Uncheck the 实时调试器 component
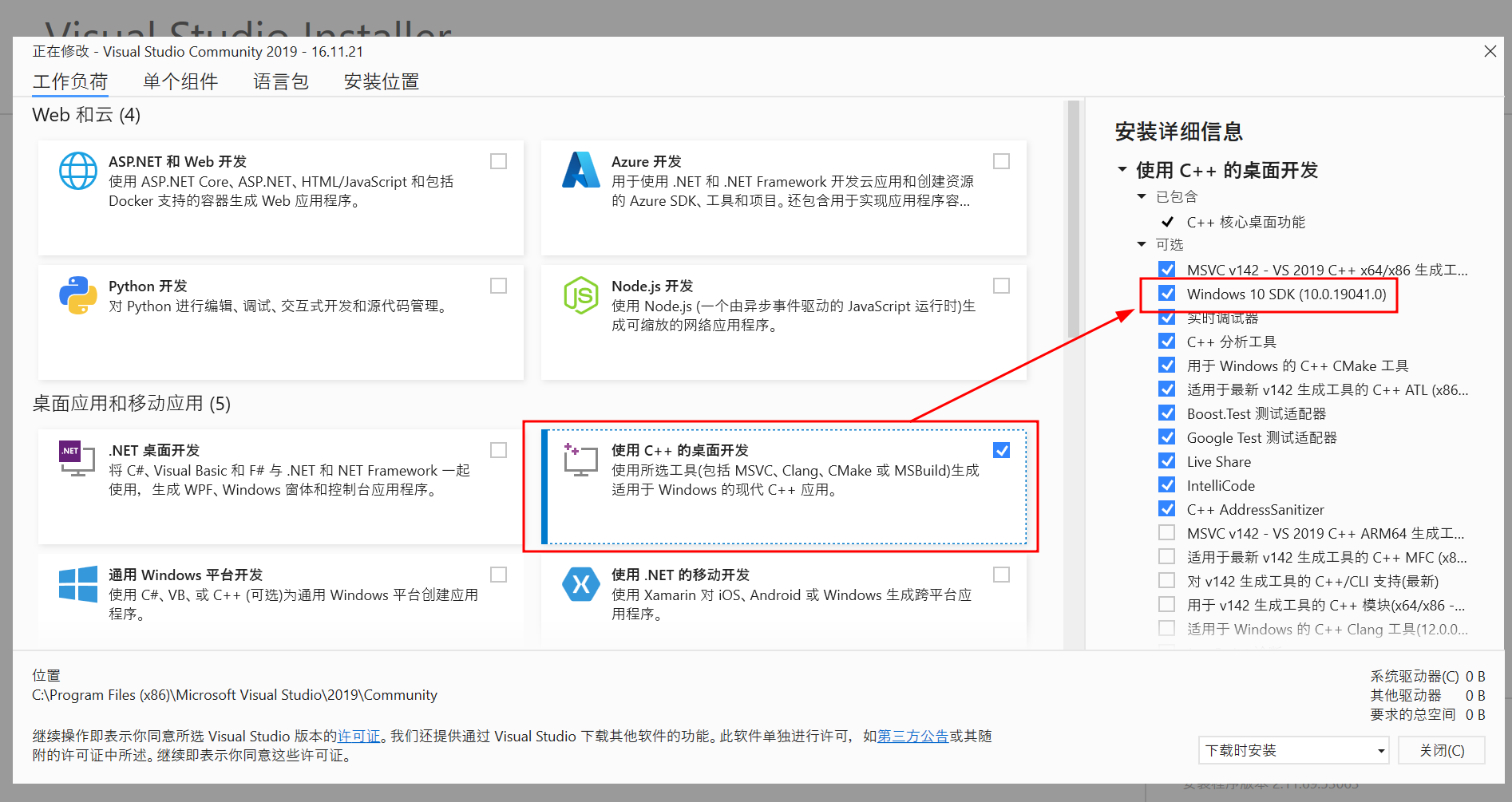1512x802 pixels. 1167,318
